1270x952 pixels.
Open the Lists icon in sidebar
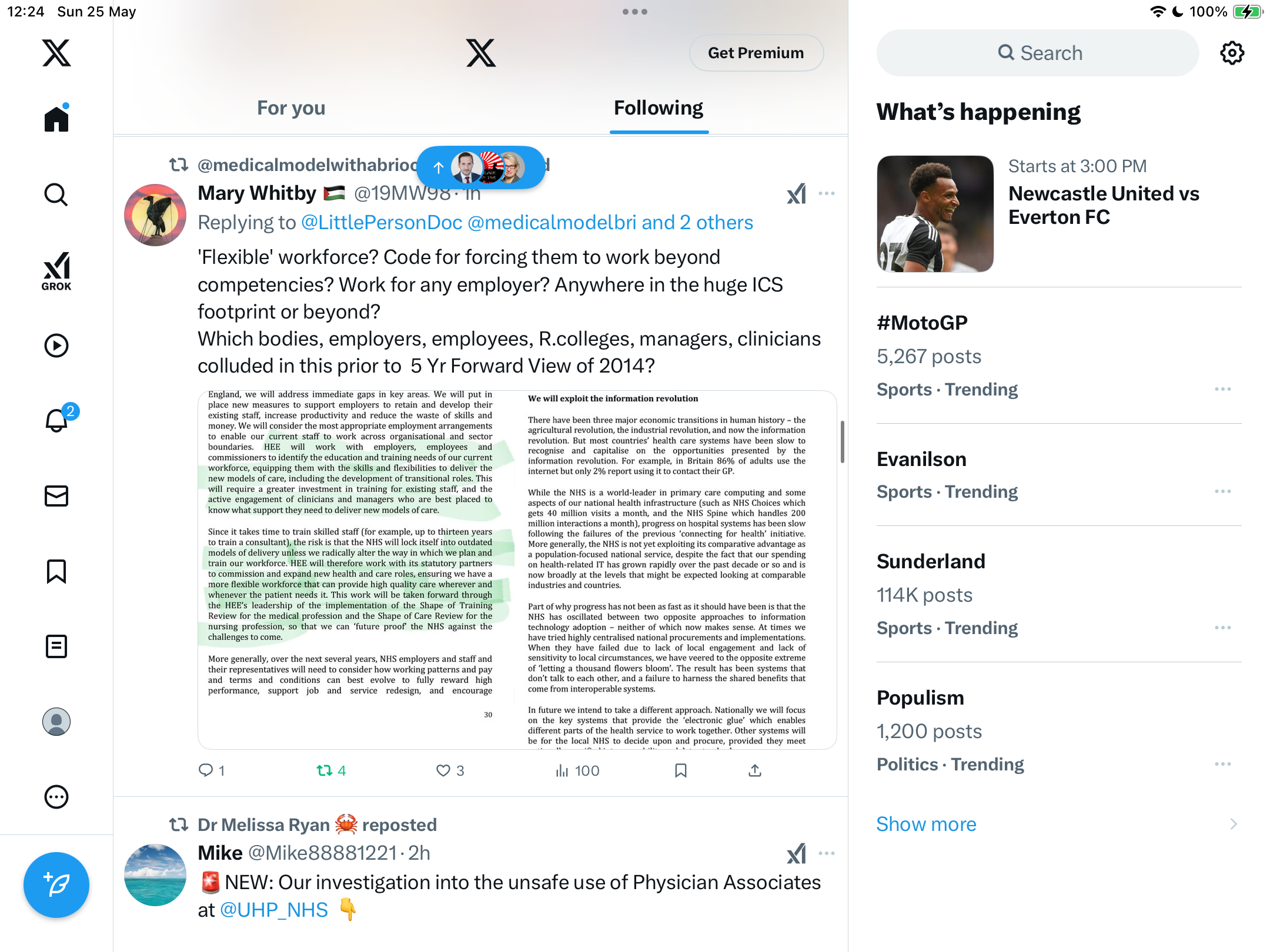click(x=56, y=646)
